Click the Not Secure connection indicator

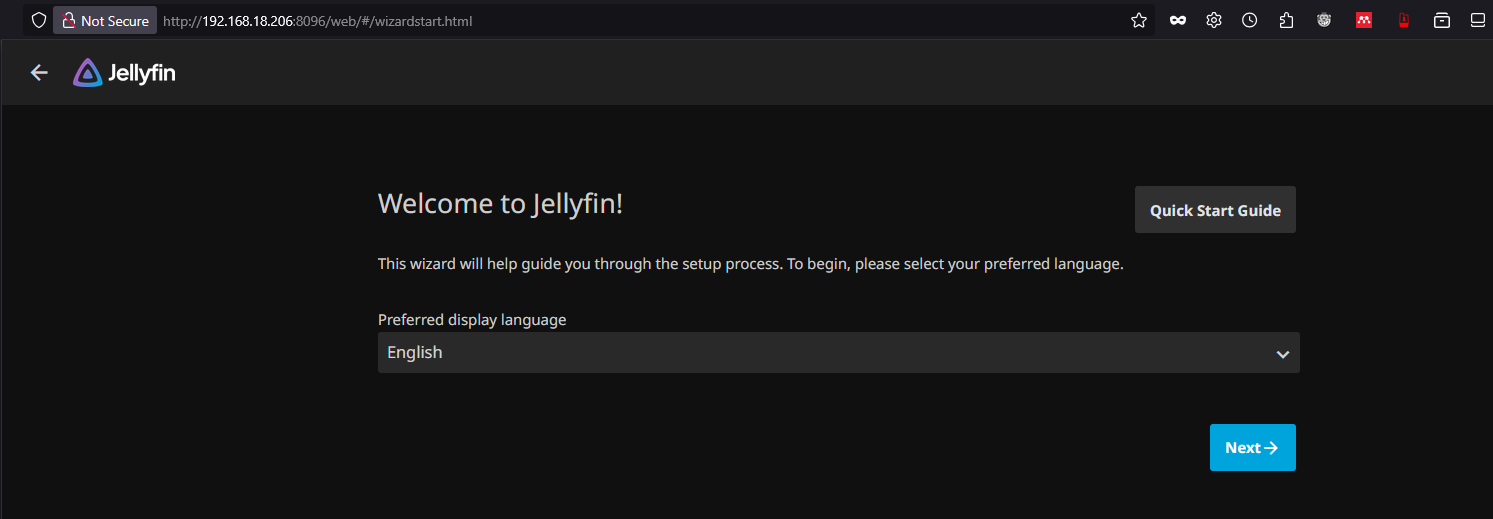pyautogui.click(x=105, y=20)
